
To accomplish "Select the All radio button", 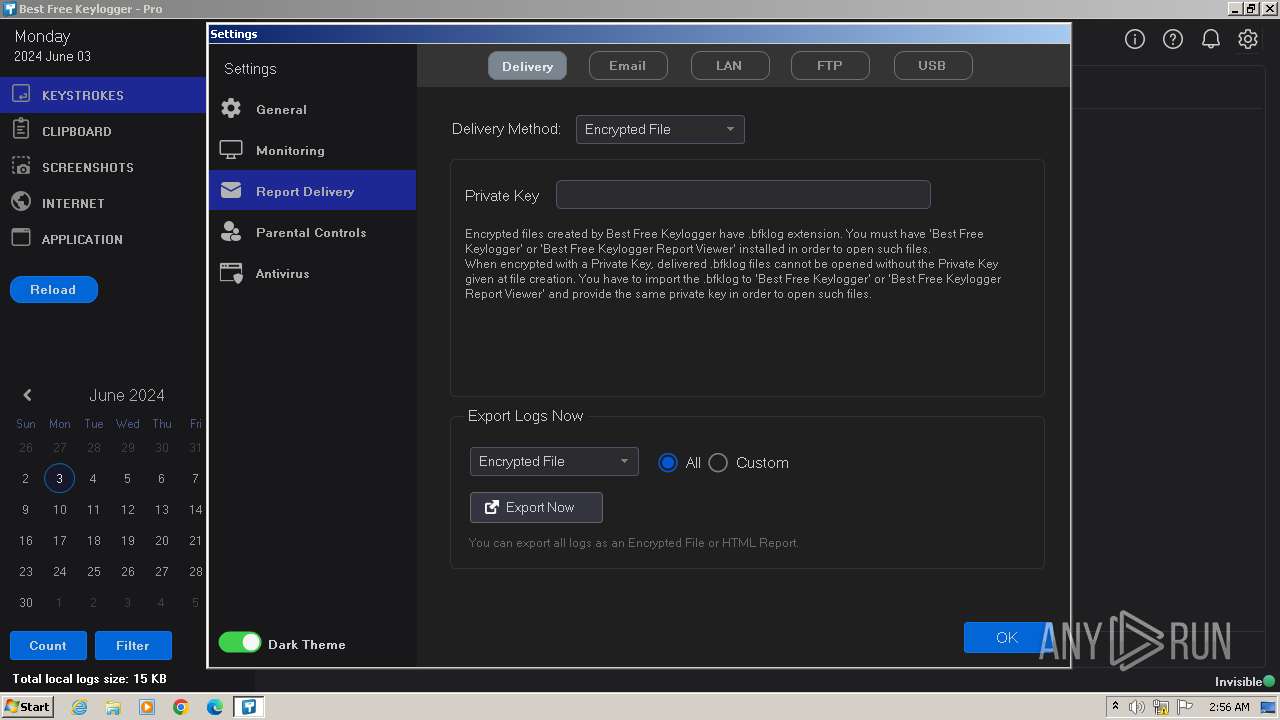I will coord(668,462).
